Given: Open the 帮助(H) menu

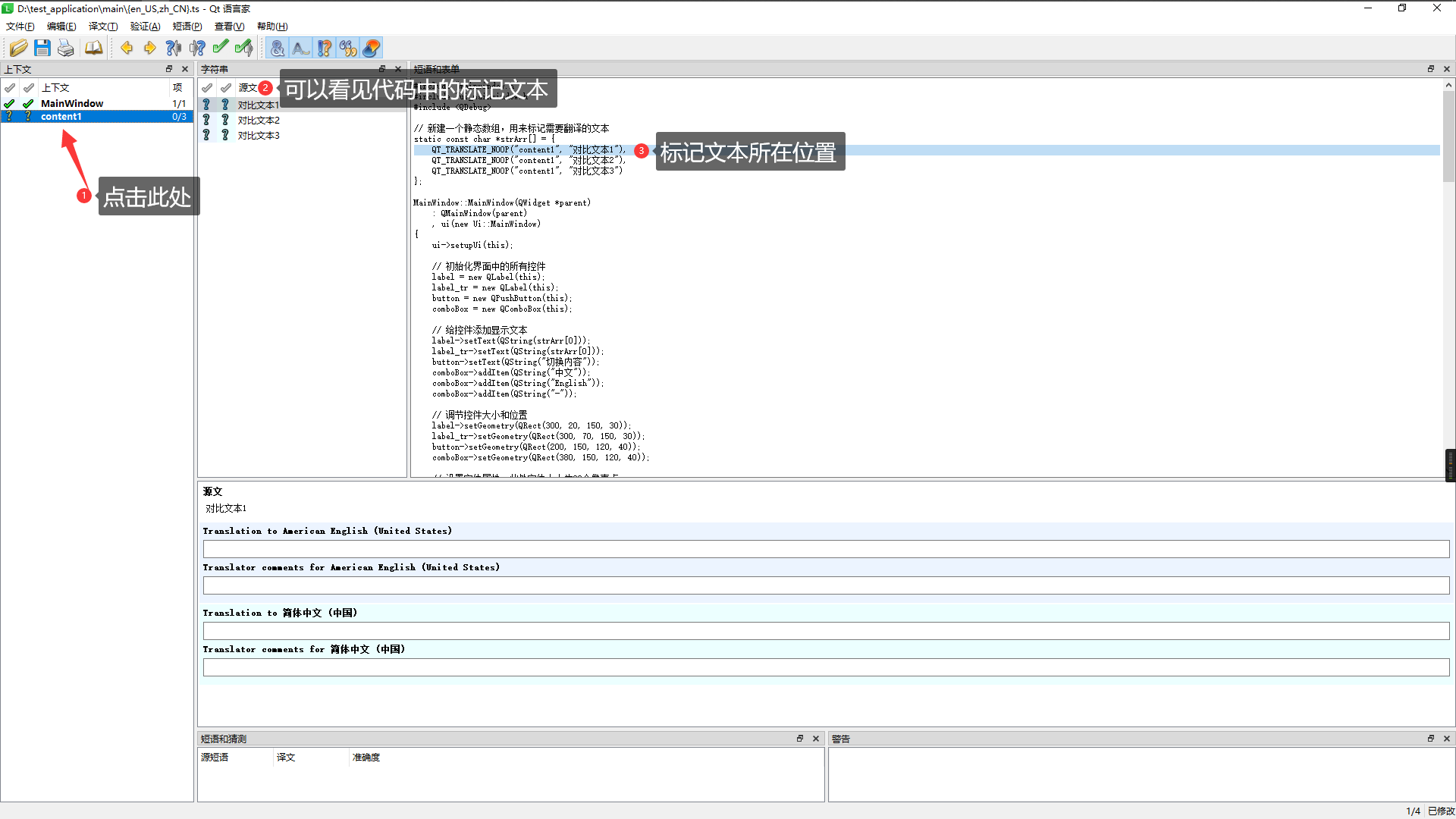Looking at the screenshot, I should click(272, 27).
